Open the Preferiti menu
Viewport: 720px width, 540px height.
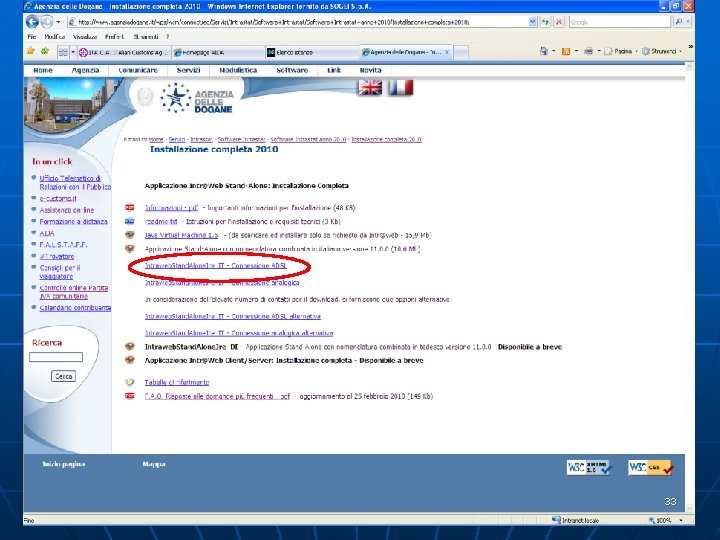pos(114,36)
